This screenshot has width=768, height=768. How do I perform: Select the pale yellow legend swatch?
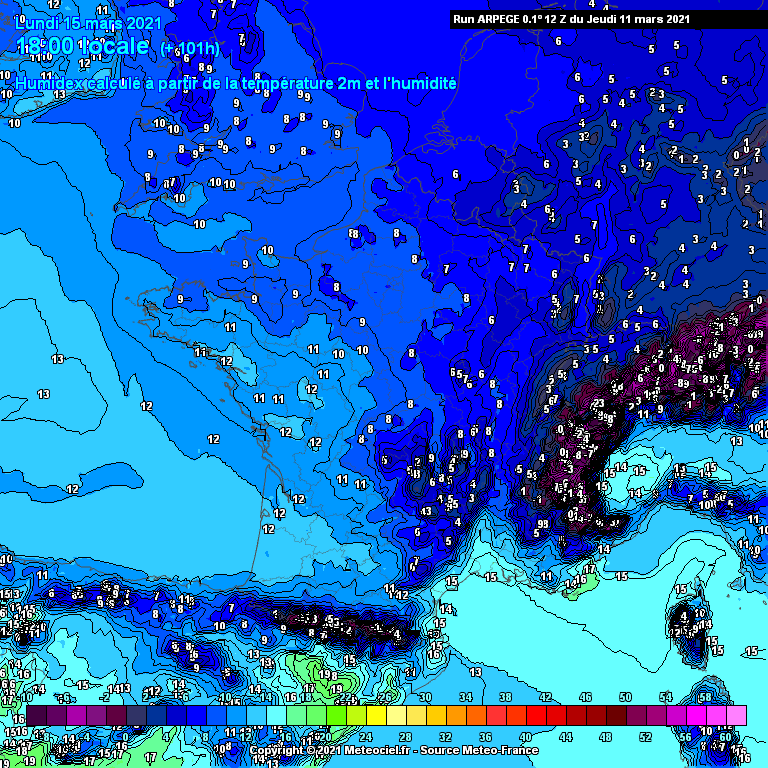pyautogui.click(x=395, y=716)
